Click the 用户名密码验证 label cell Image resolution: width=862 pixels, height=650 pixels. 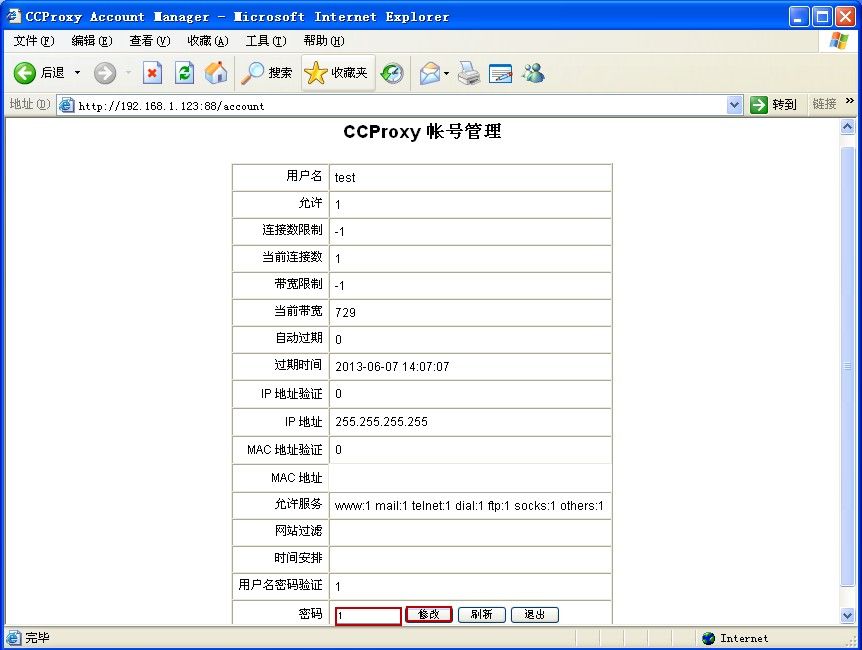click(280, 586)
